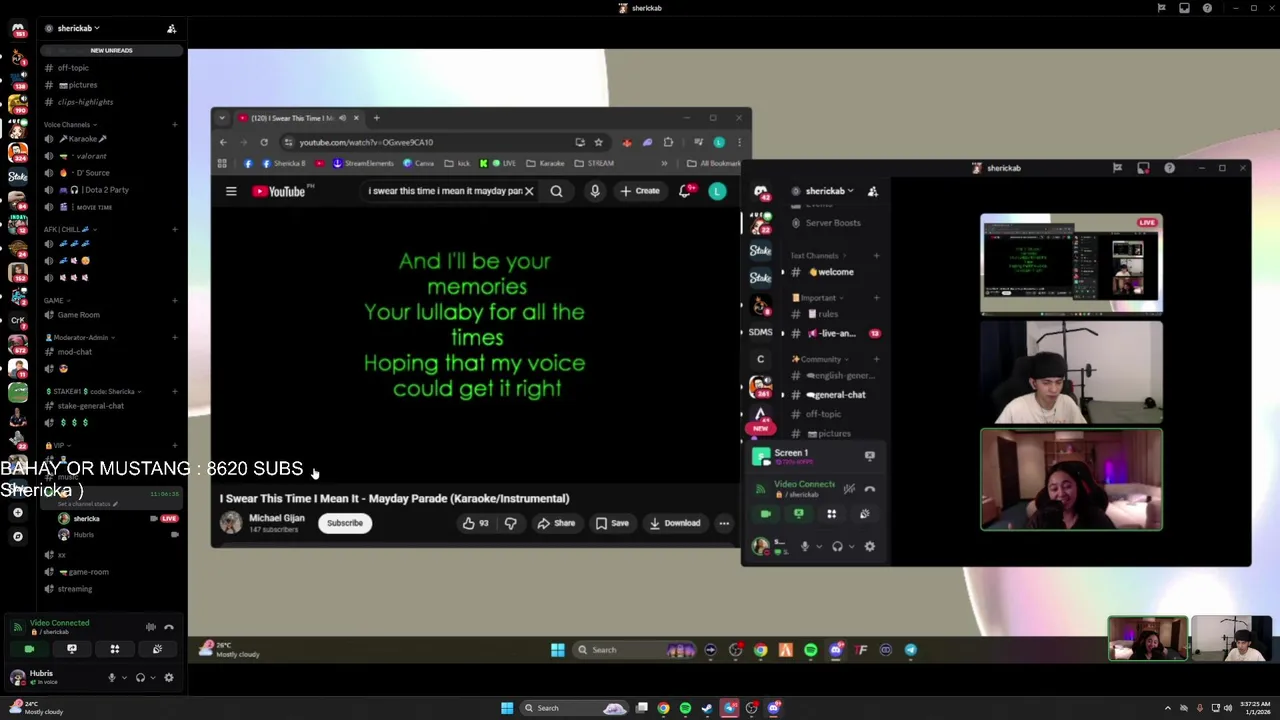The height and width of the screenshot is (720, 1280).
Task: Expand sherickab server dropdown in inner Discord
Action: click(830, 191)
